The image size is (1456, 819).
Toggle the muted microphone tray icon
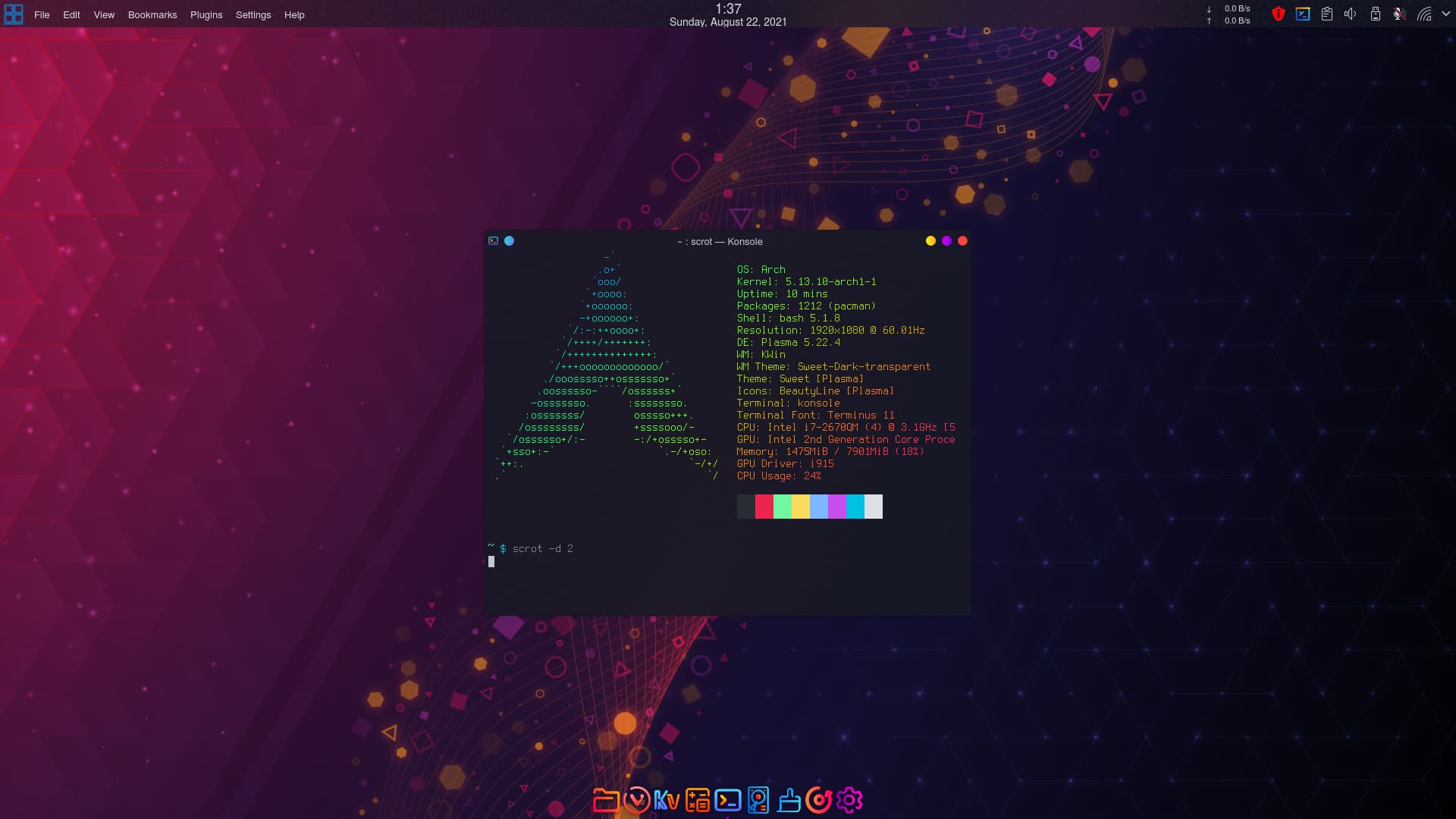point(1399,14)
